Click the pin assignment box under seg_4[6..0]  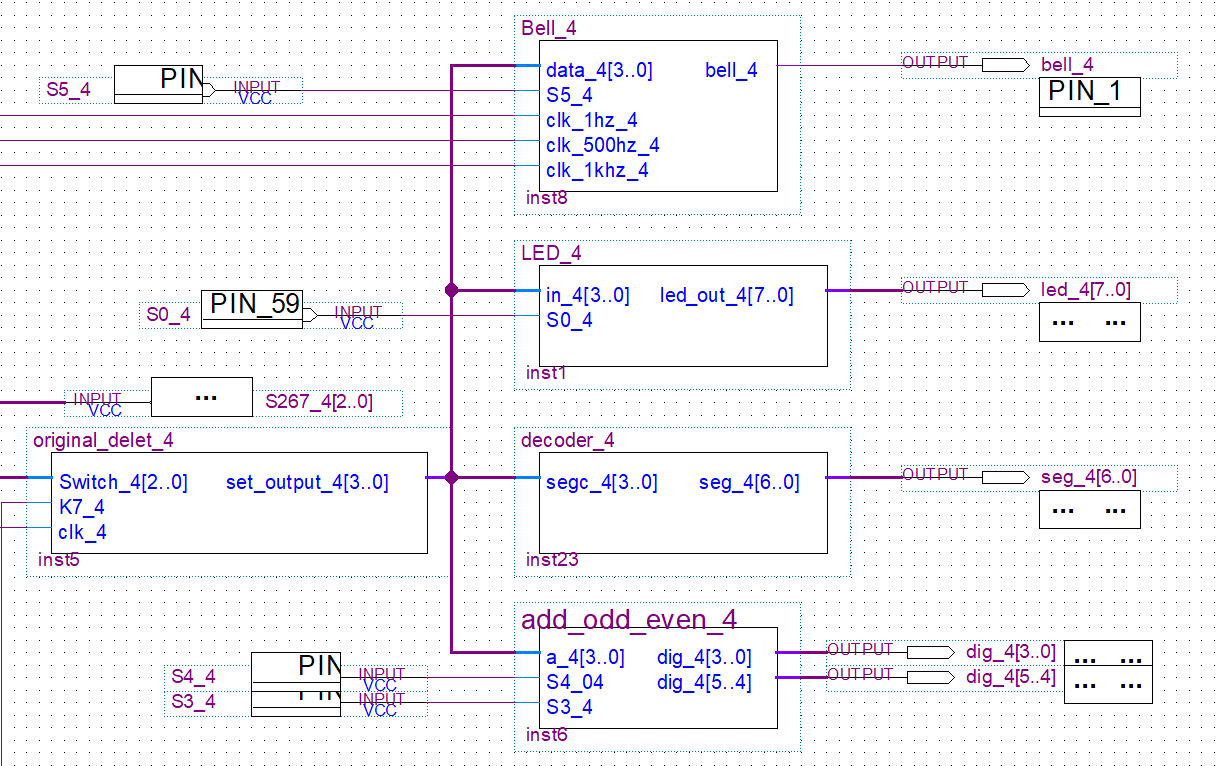coord(1089,509)
